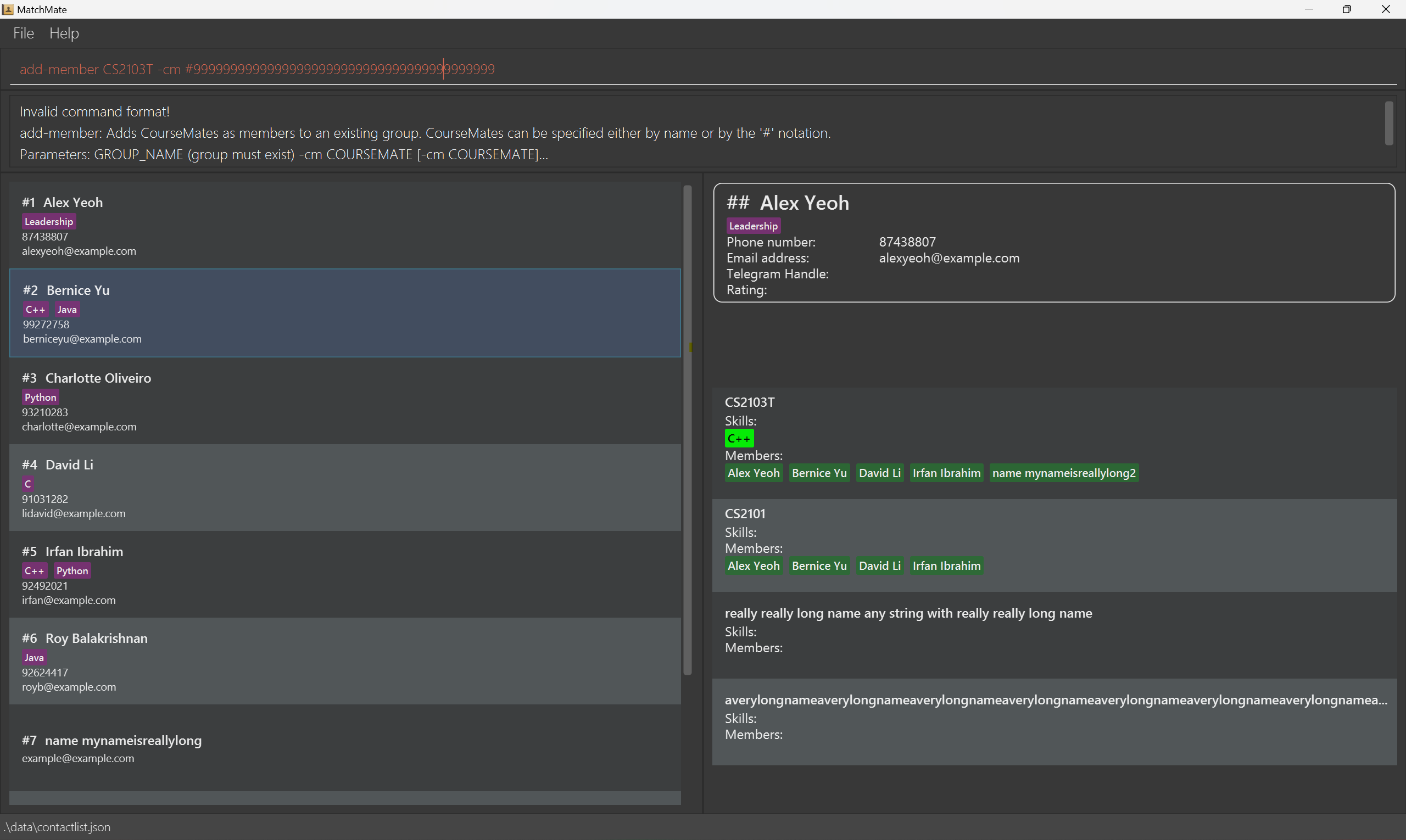Click the 'name mynameisreallylong2' member chip
The height and width of the screenshot is (840, 1406).
coord(1063,473)
